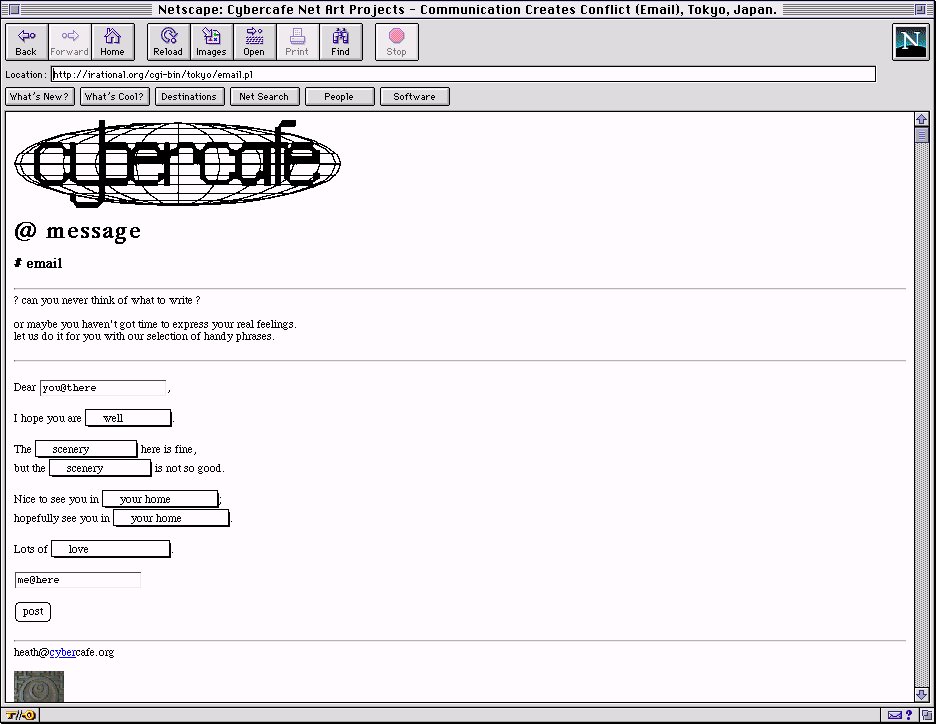Open the Home page button
Image resolution: width=936 pixels, height=724 pixels.
point(112,42)
